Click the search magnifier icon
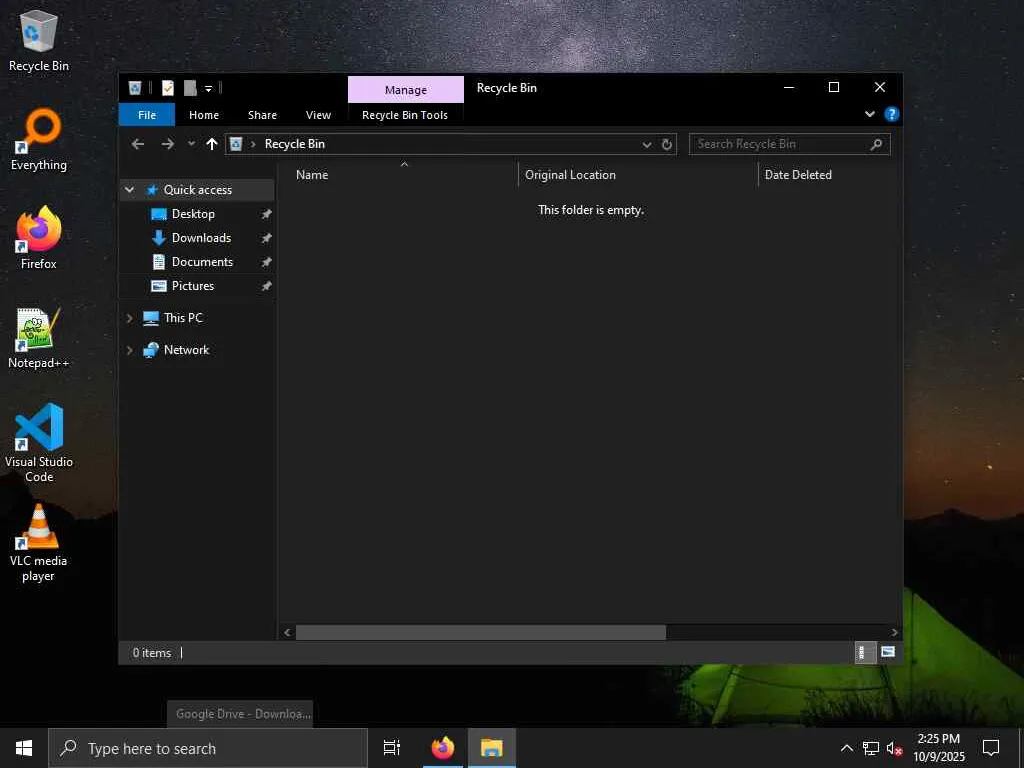1024x768 pixels. point(876,144)
